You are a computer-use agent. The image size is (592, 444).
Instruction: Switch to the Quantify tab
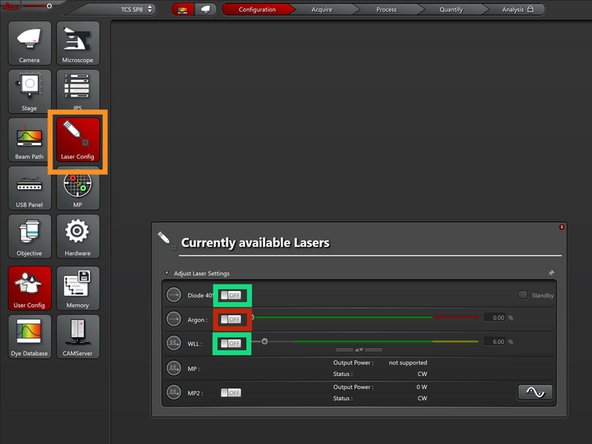451,9
